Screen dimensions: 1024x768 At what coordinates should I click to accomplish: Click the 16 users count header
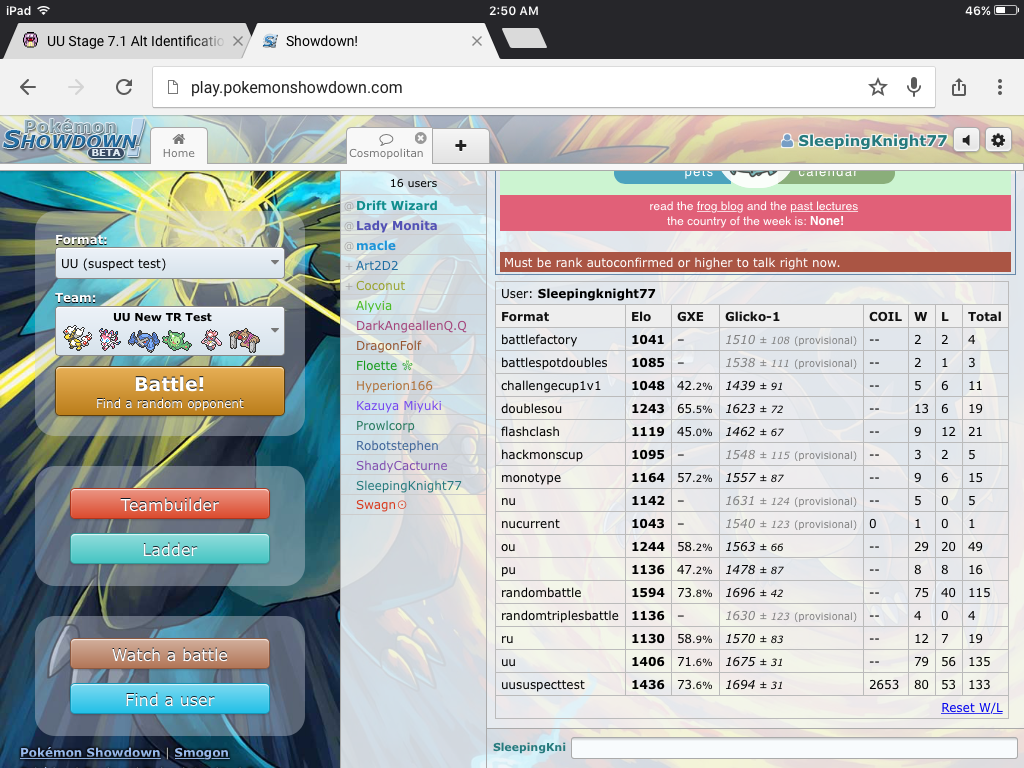[x=413, y=184]
